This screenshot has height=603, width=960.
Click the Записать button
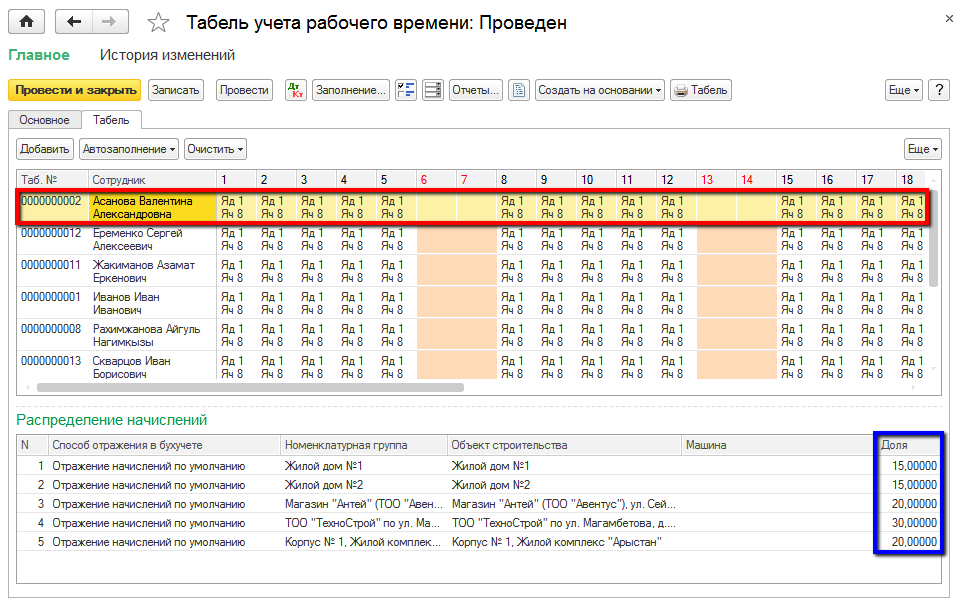click(176, 90)
